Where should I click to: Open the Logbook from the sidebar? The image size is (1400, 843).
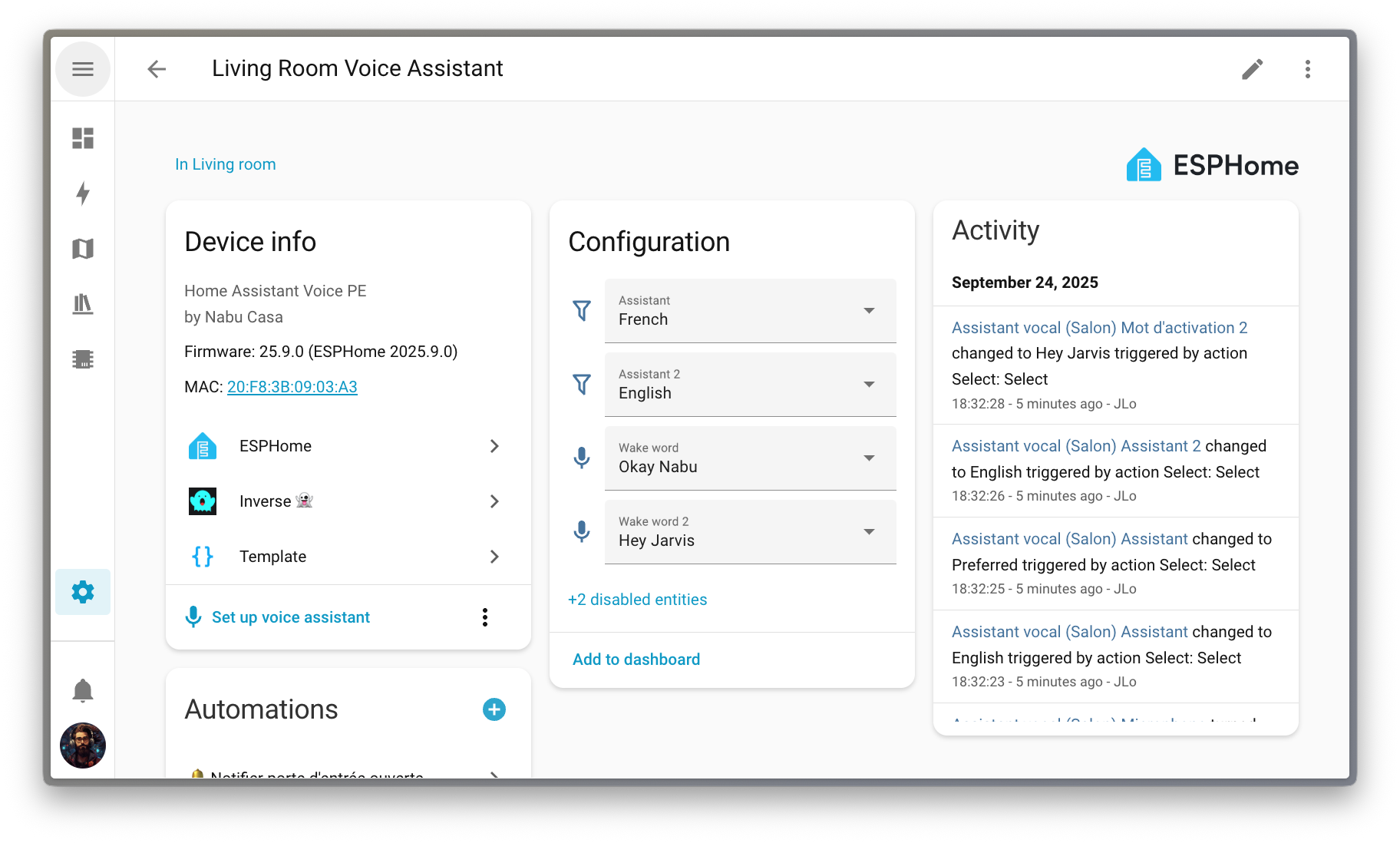[83, 304]
